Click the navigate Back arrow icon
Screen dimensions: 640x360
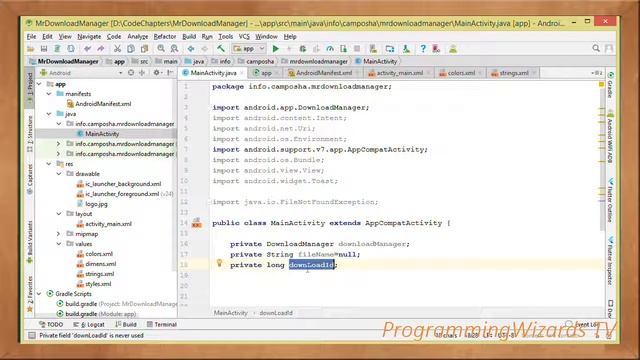click(x=191, y=49)
